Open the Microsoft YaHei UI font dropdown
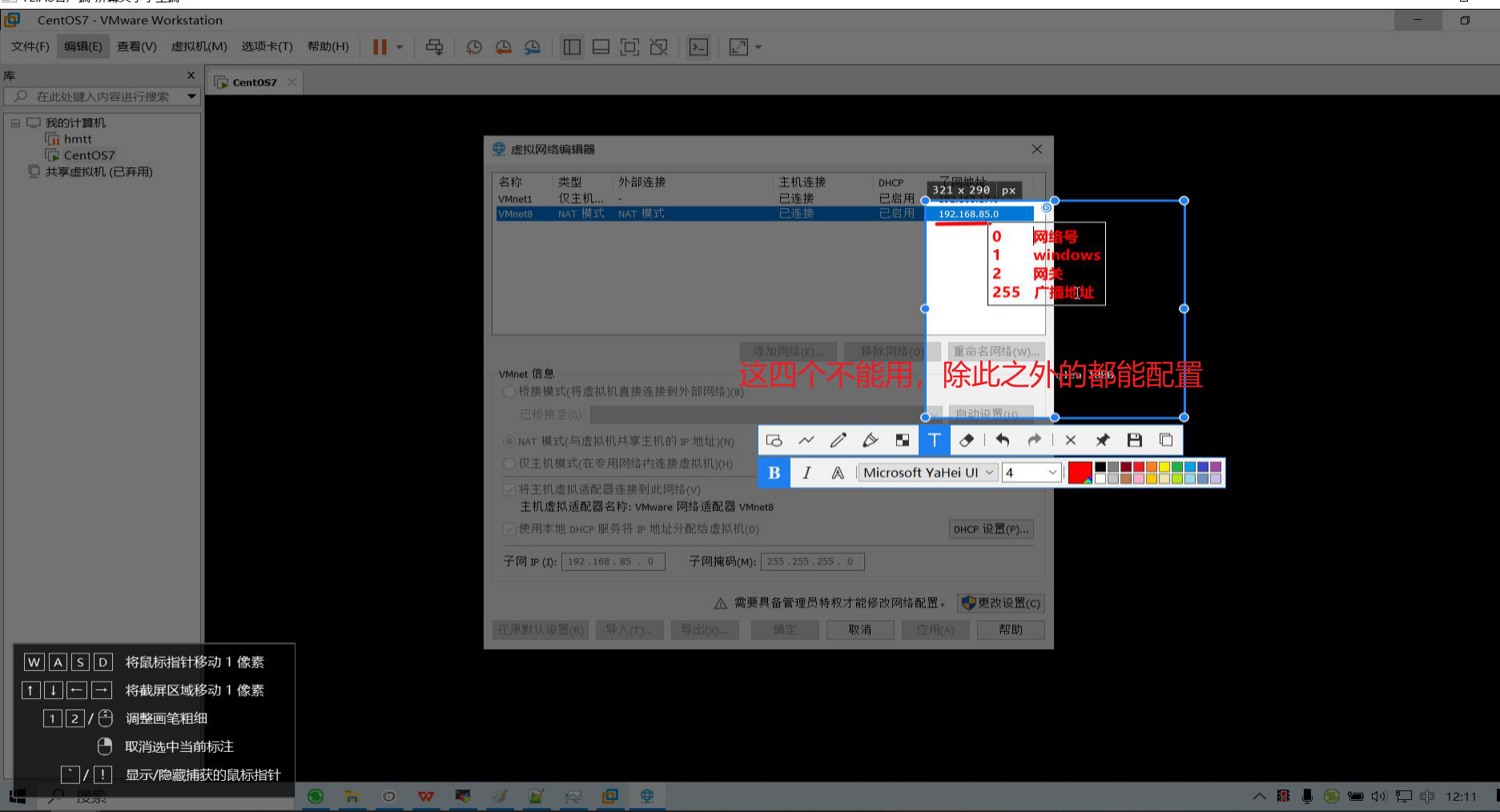 pyautogui.click(x=928, y=472)
